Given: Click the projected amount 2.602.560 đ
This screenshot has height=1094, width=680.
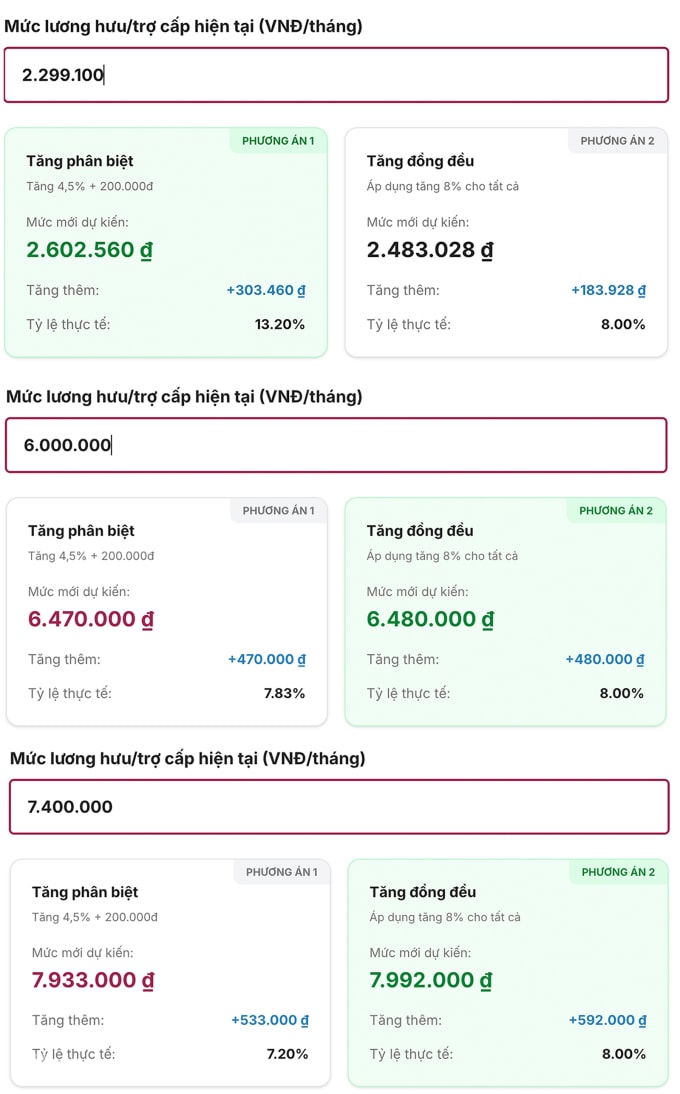Looking at the screenshot, I should coord(90,250).
